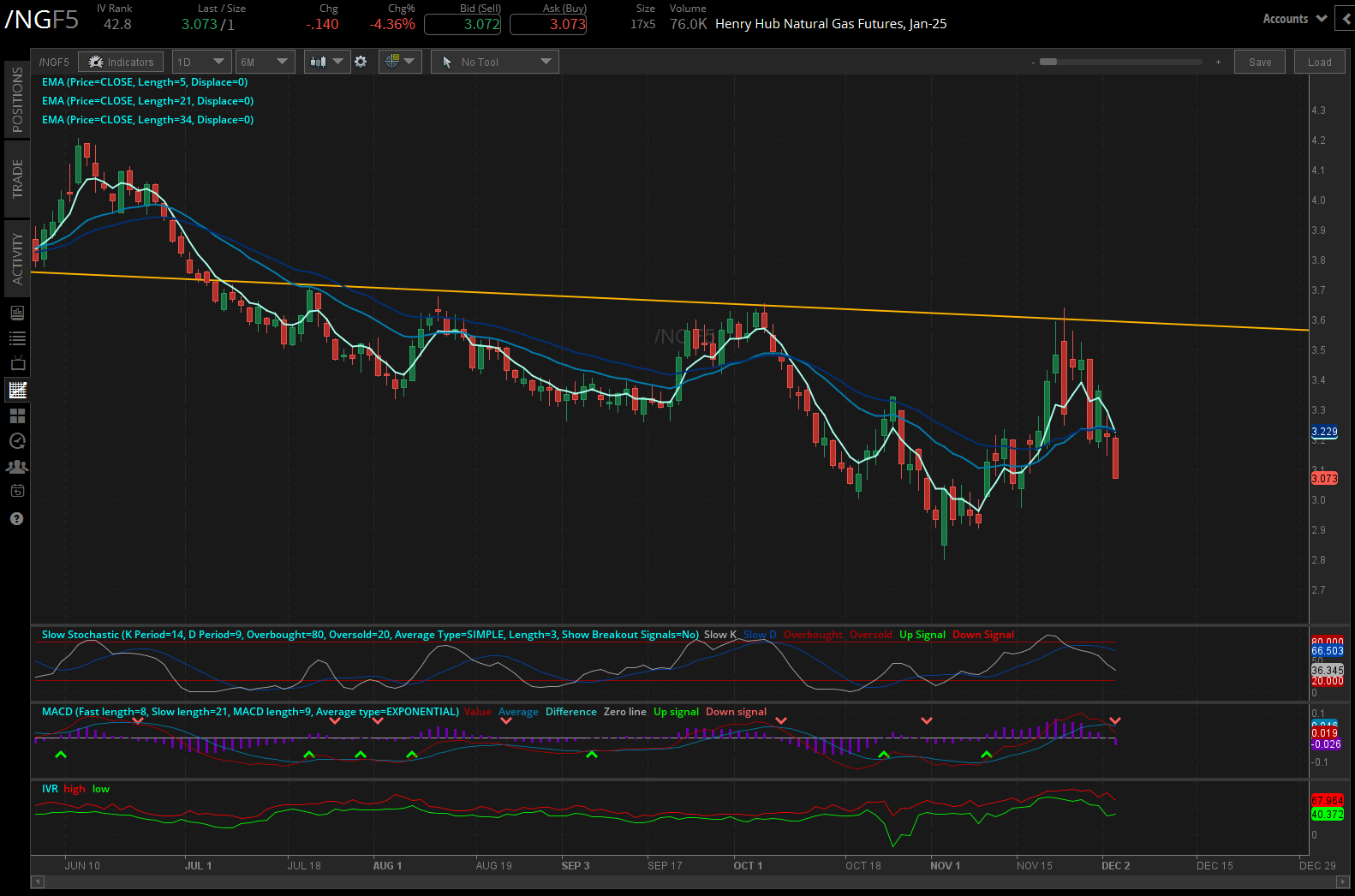Open chart settings gear
1355x896 pixels.
[x=361, y=62]
